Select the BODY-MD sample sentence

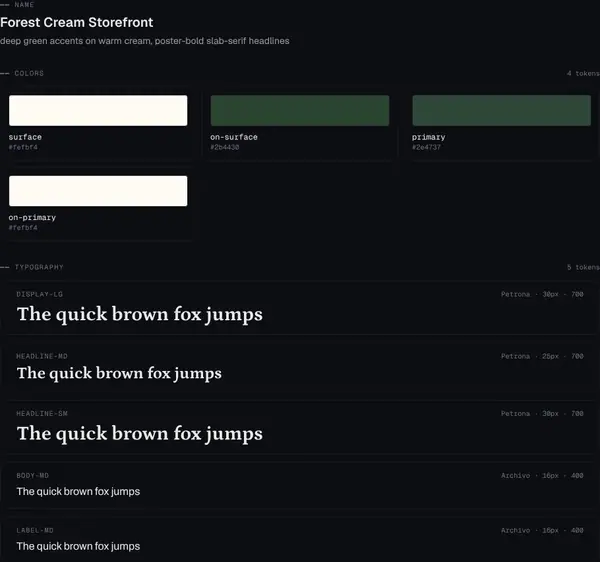pyautogui.click(x=78, y=492)
